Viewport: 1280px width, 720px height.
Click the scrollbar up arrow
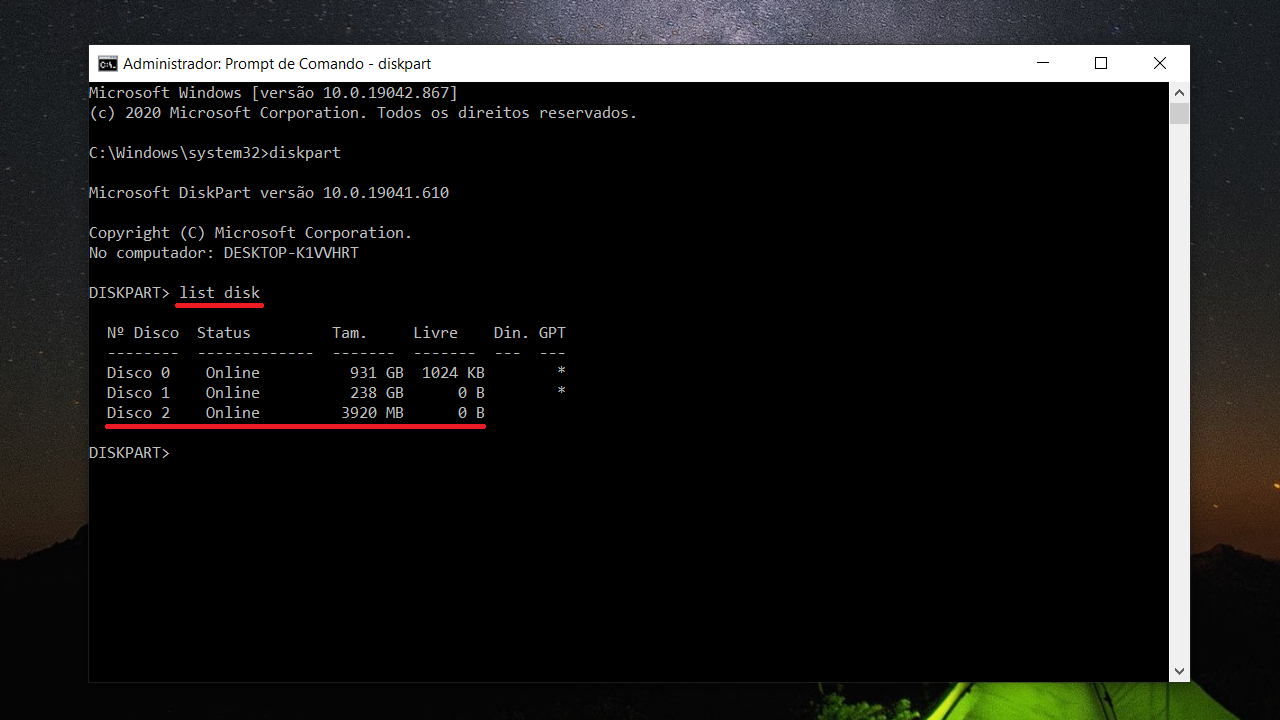pyautogui.click(x=1179, y=91)
